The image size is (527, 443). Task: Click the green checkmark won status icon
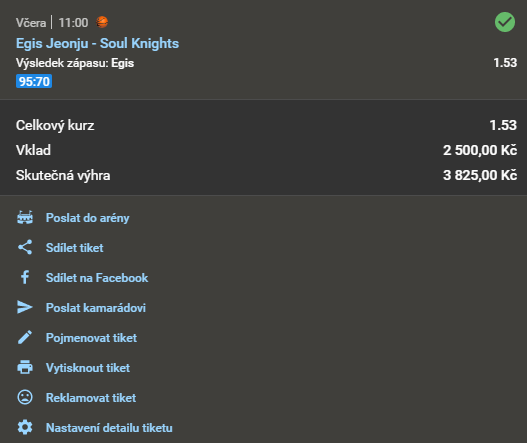click(505, 22)
